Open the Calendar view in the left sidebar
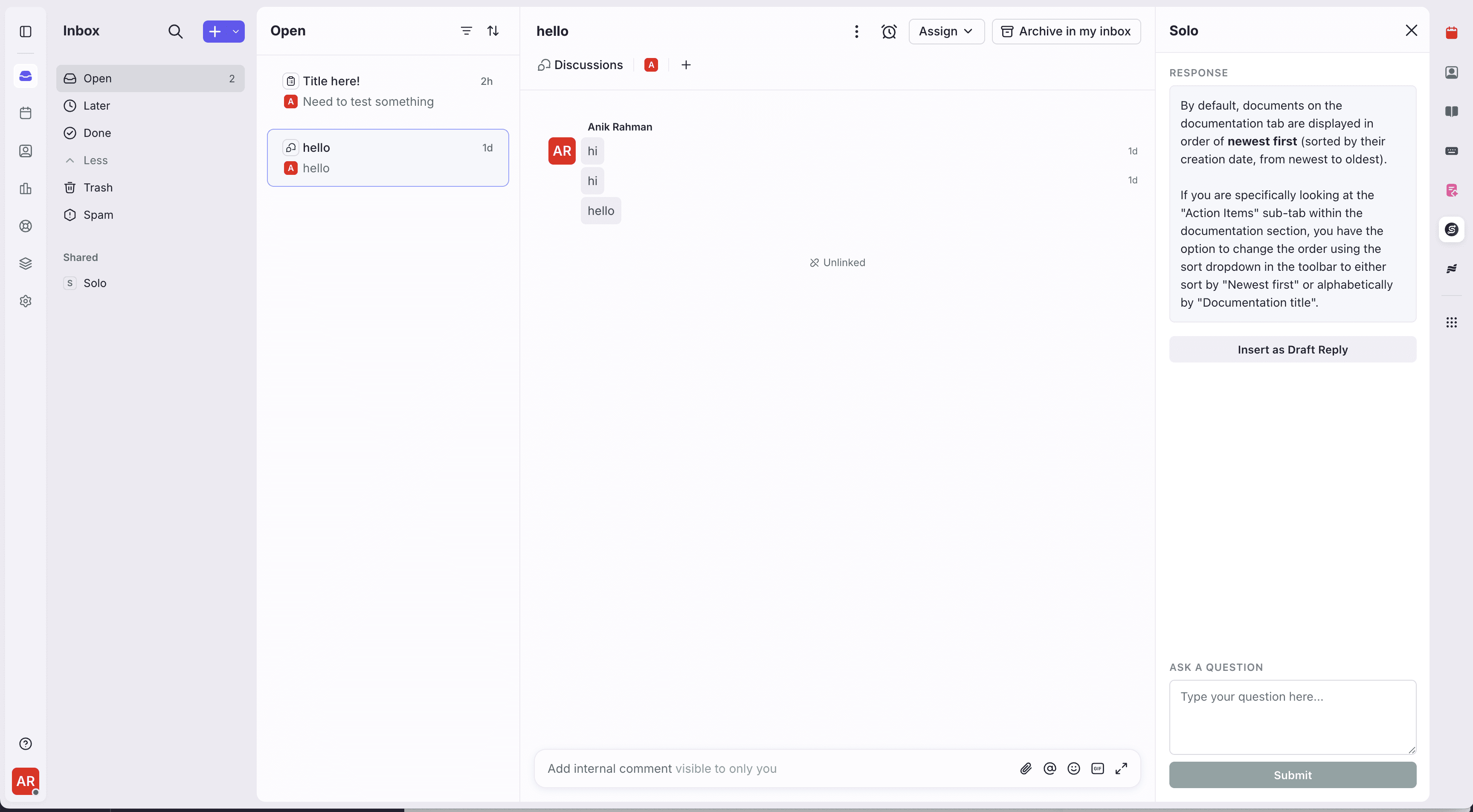 pos(25,113)
